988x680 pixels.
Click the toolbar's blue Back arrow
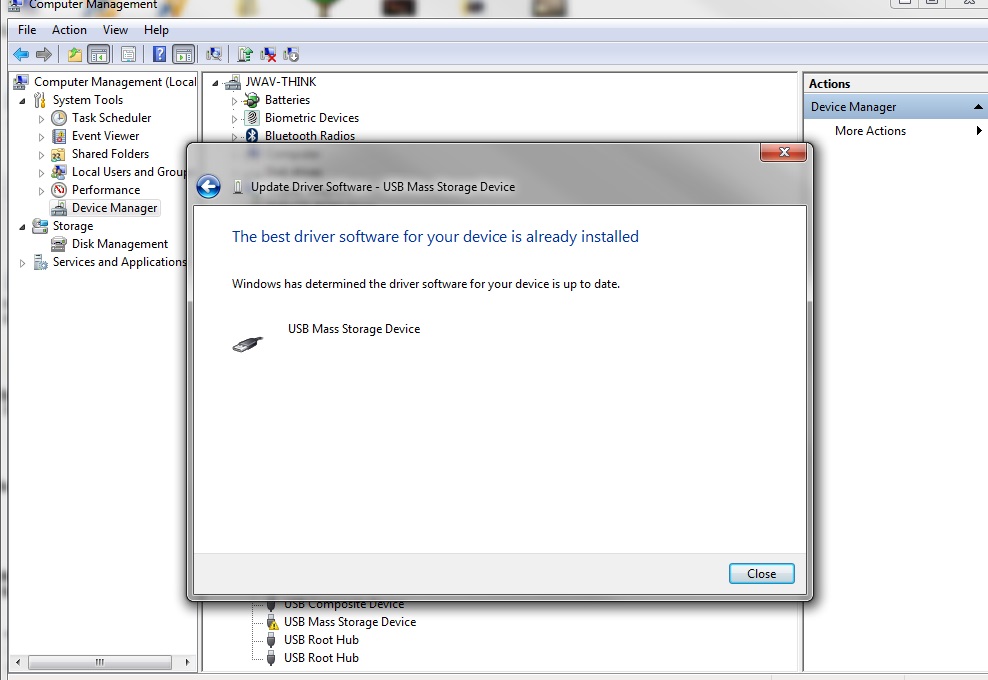(x=21, y=54)
